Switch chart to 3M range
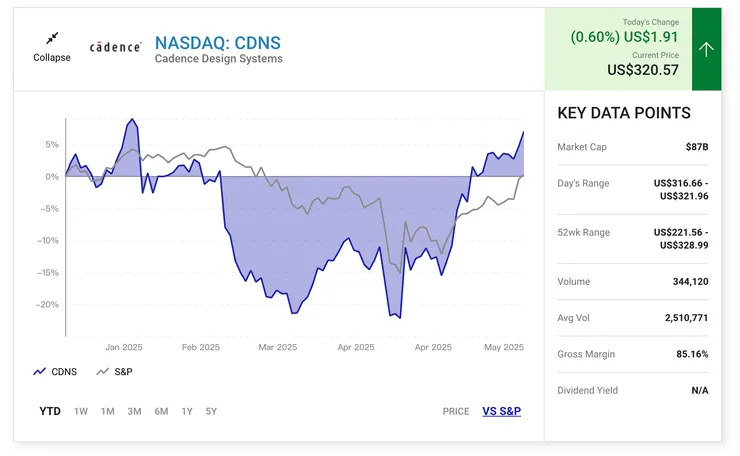Screen dimensions: 740x456 pos(134,411)
